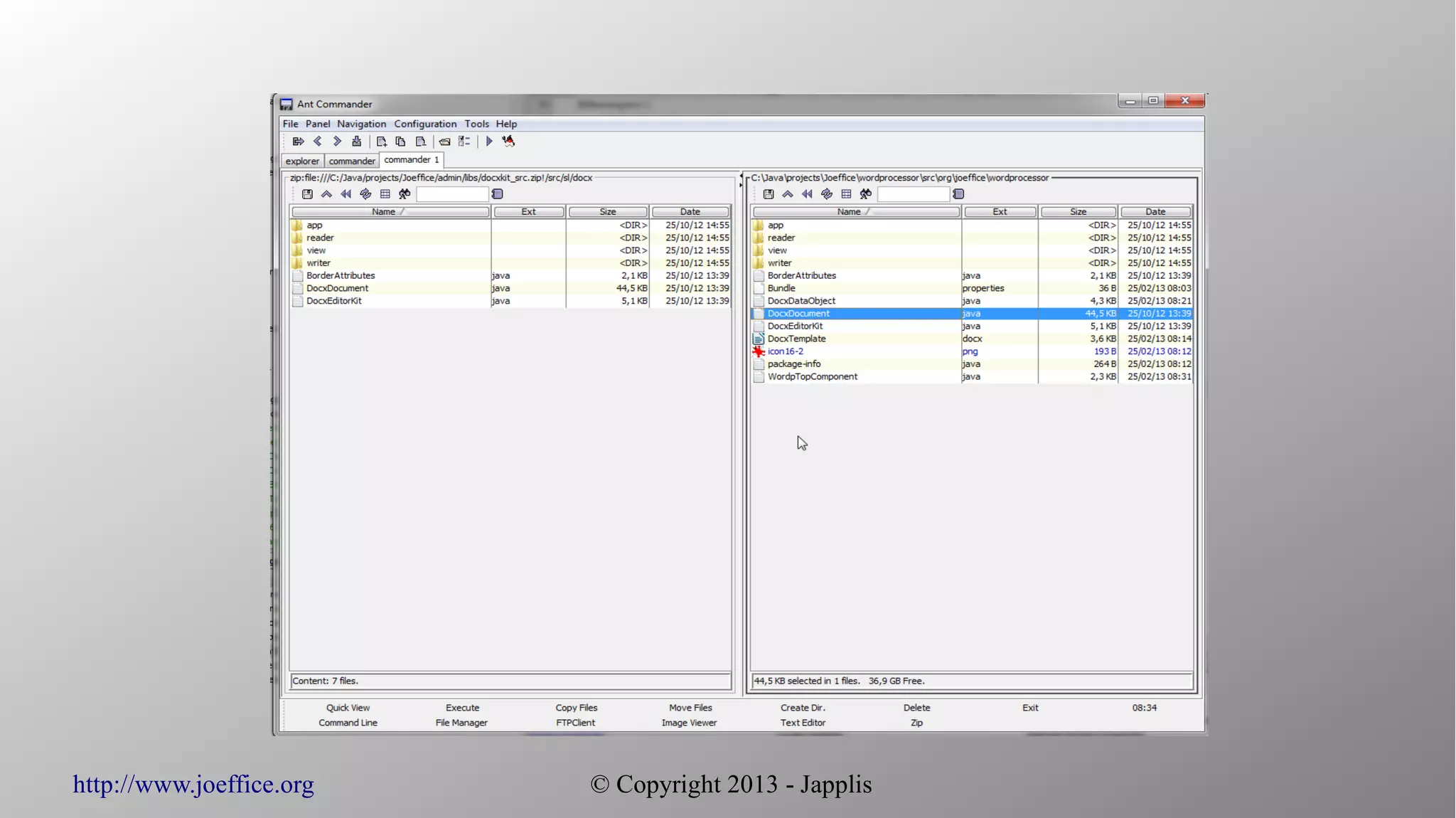The width and height of the screenshot is (1456, 818).
Task: Click the Create Dir. button
Action: click(x=803, y=708)
